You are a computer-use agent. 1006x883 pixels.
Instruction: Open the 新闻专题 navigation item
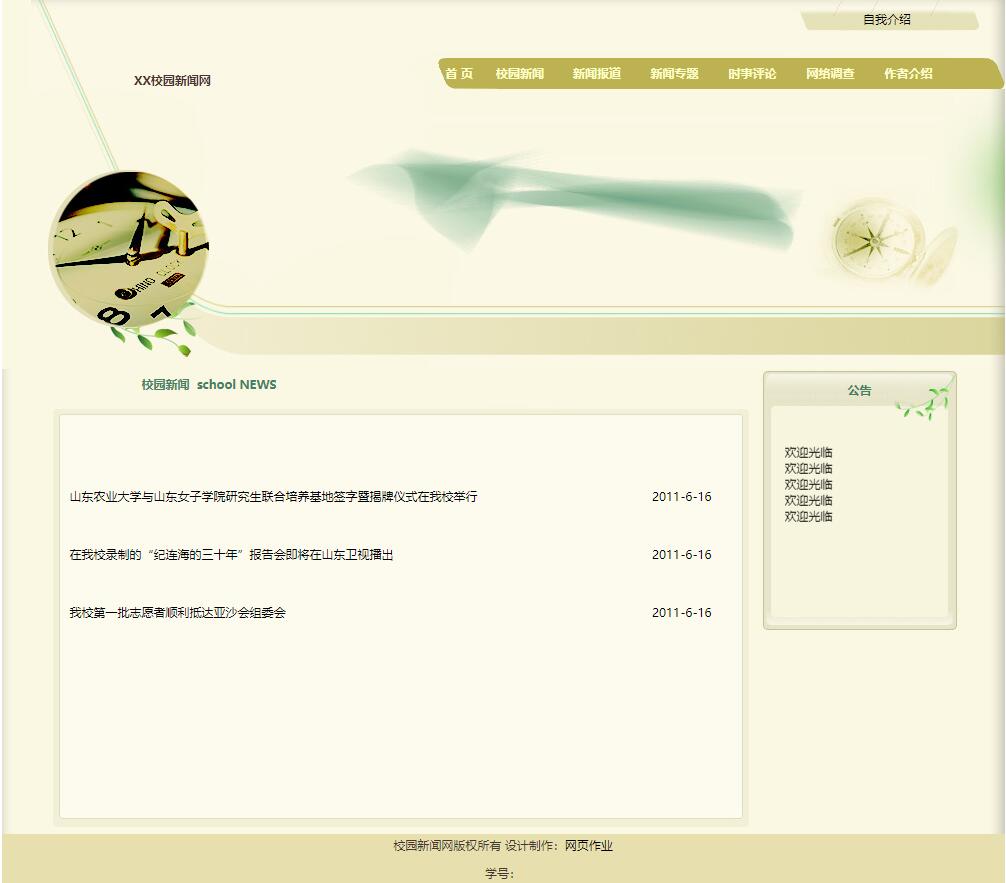click(674, 74)
